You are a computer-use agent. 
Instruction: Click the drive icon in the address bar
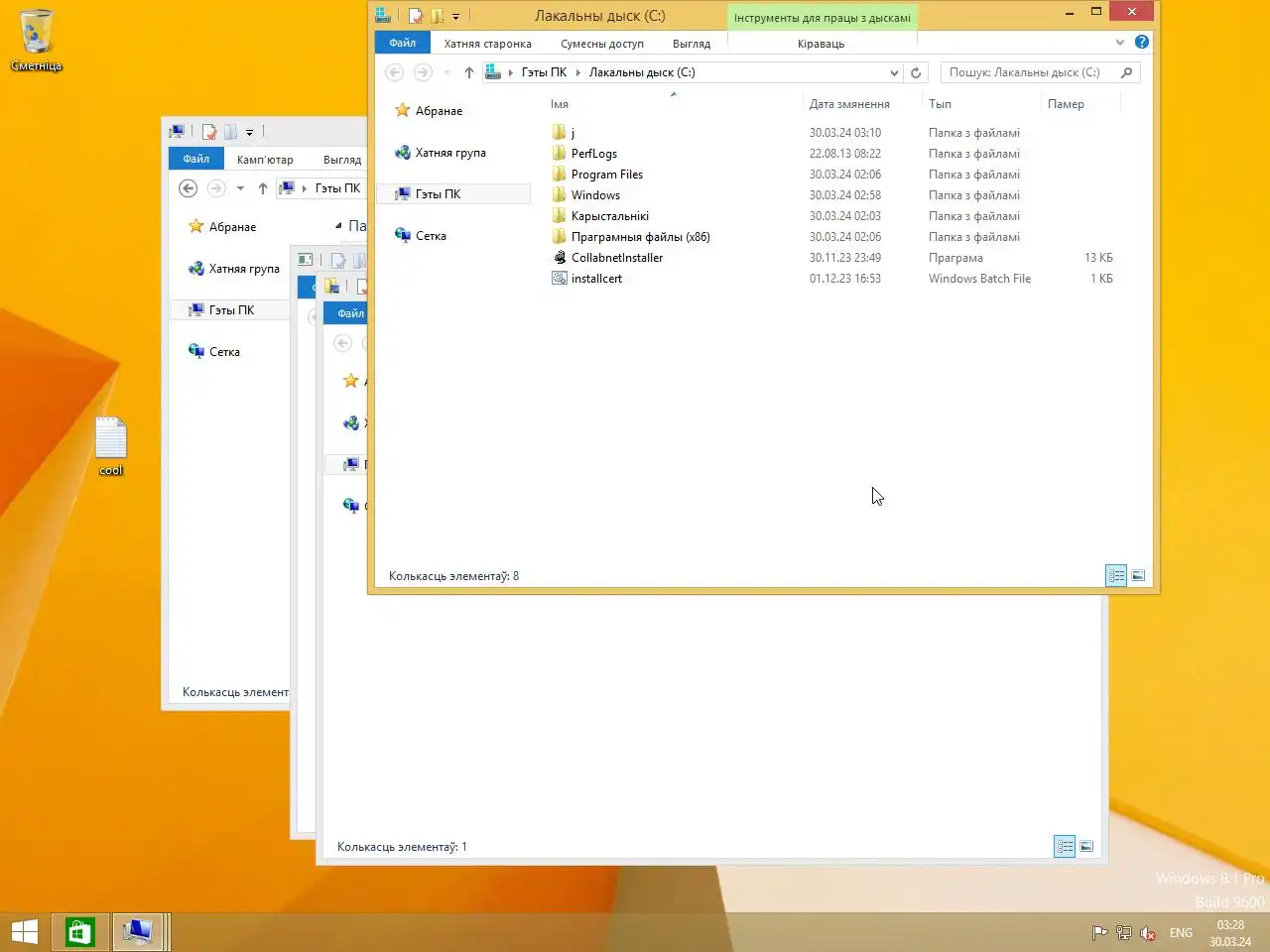[x=493, y=72]
